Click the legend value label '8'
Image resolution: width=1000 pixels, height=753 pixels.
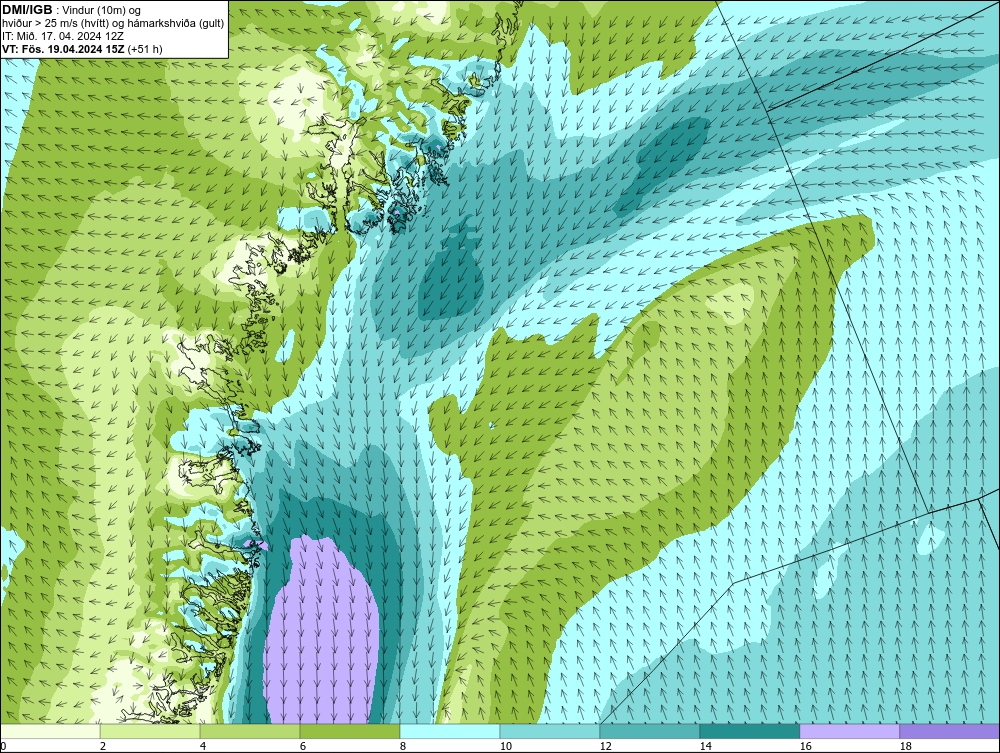[402, 746]
